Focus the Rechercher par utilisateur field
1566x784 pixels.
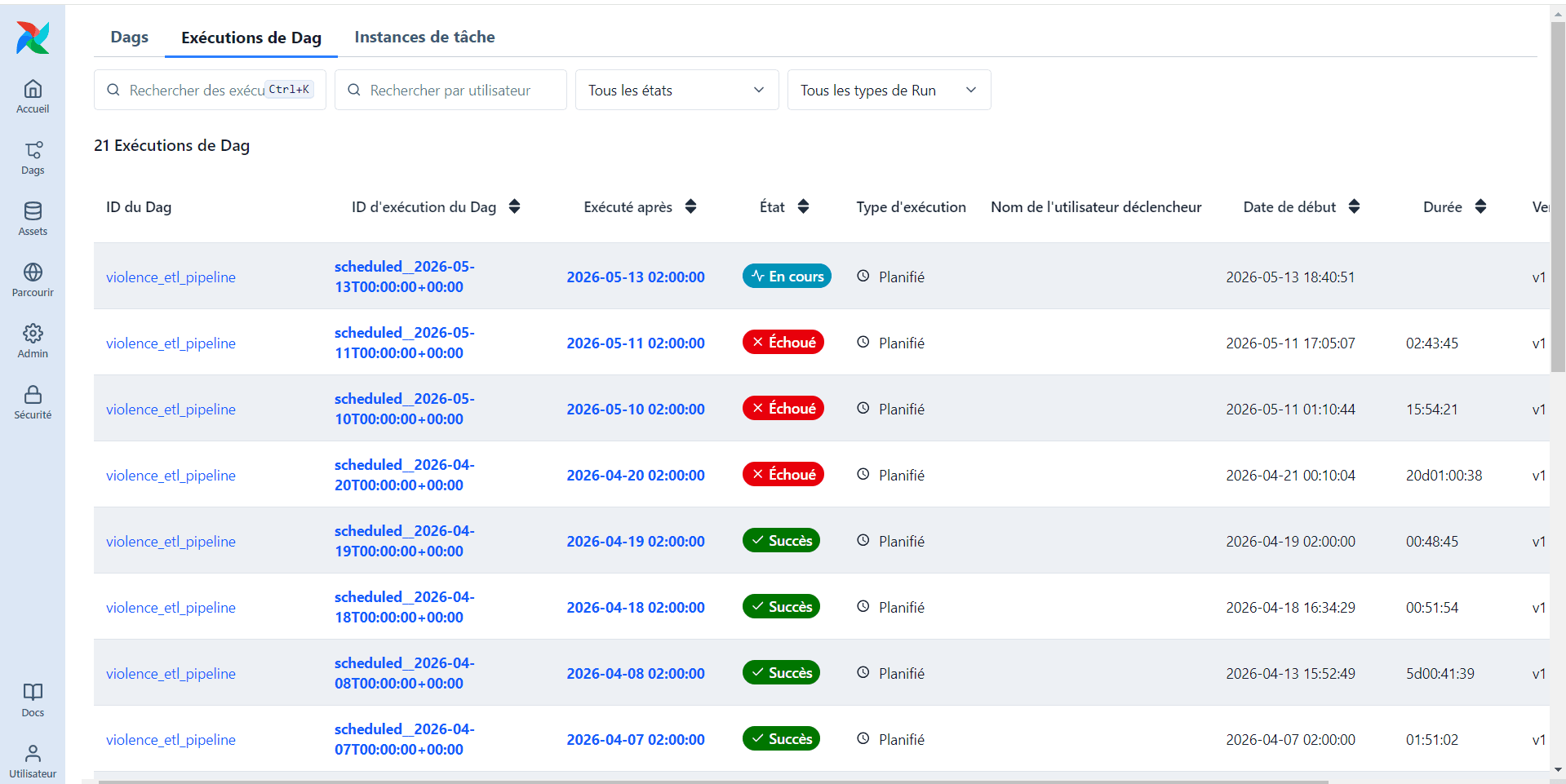click(x=450, y=90)
